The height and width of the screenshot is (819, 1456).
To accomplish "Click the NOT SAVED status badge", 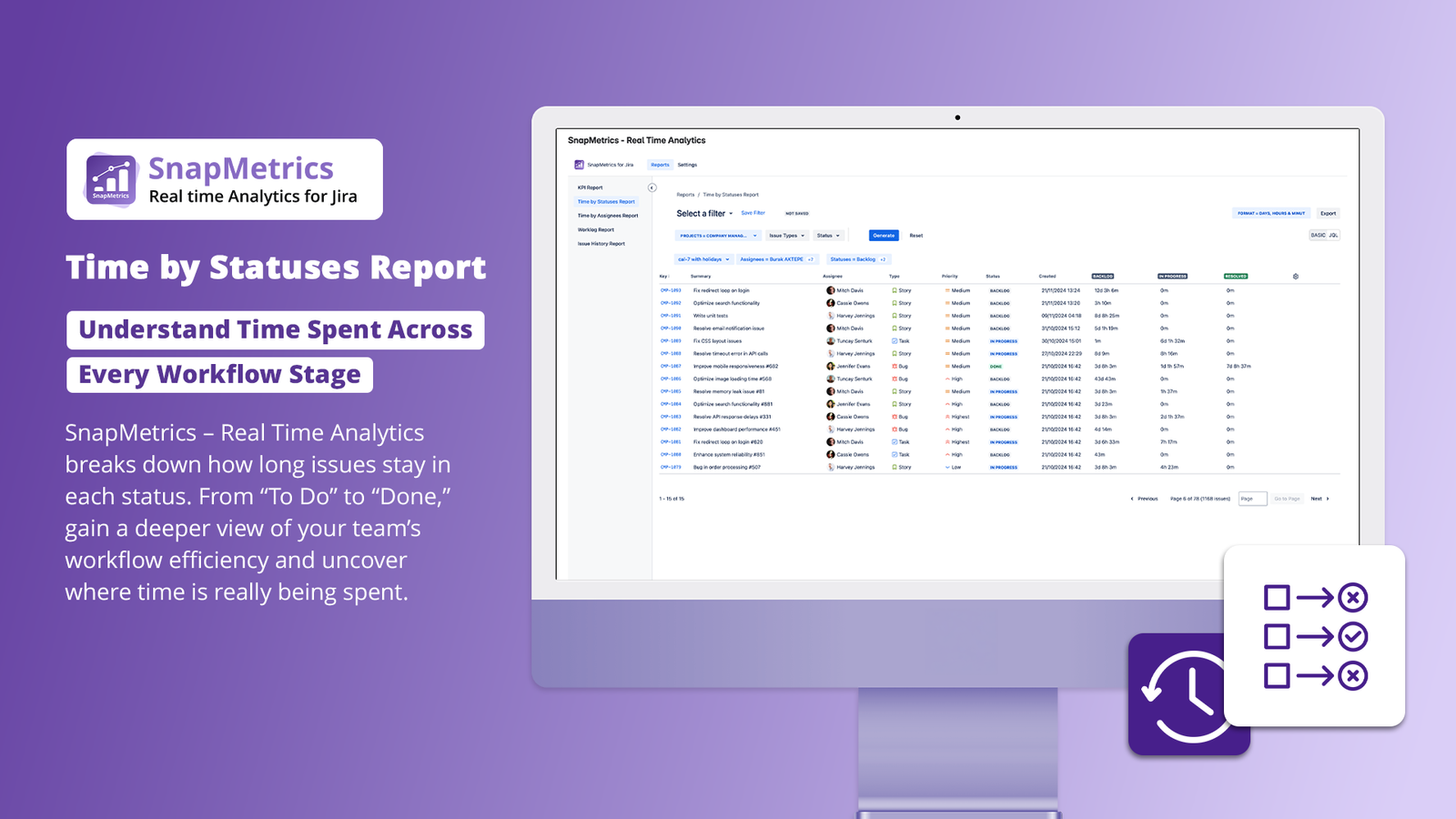I will coord(797,214).
